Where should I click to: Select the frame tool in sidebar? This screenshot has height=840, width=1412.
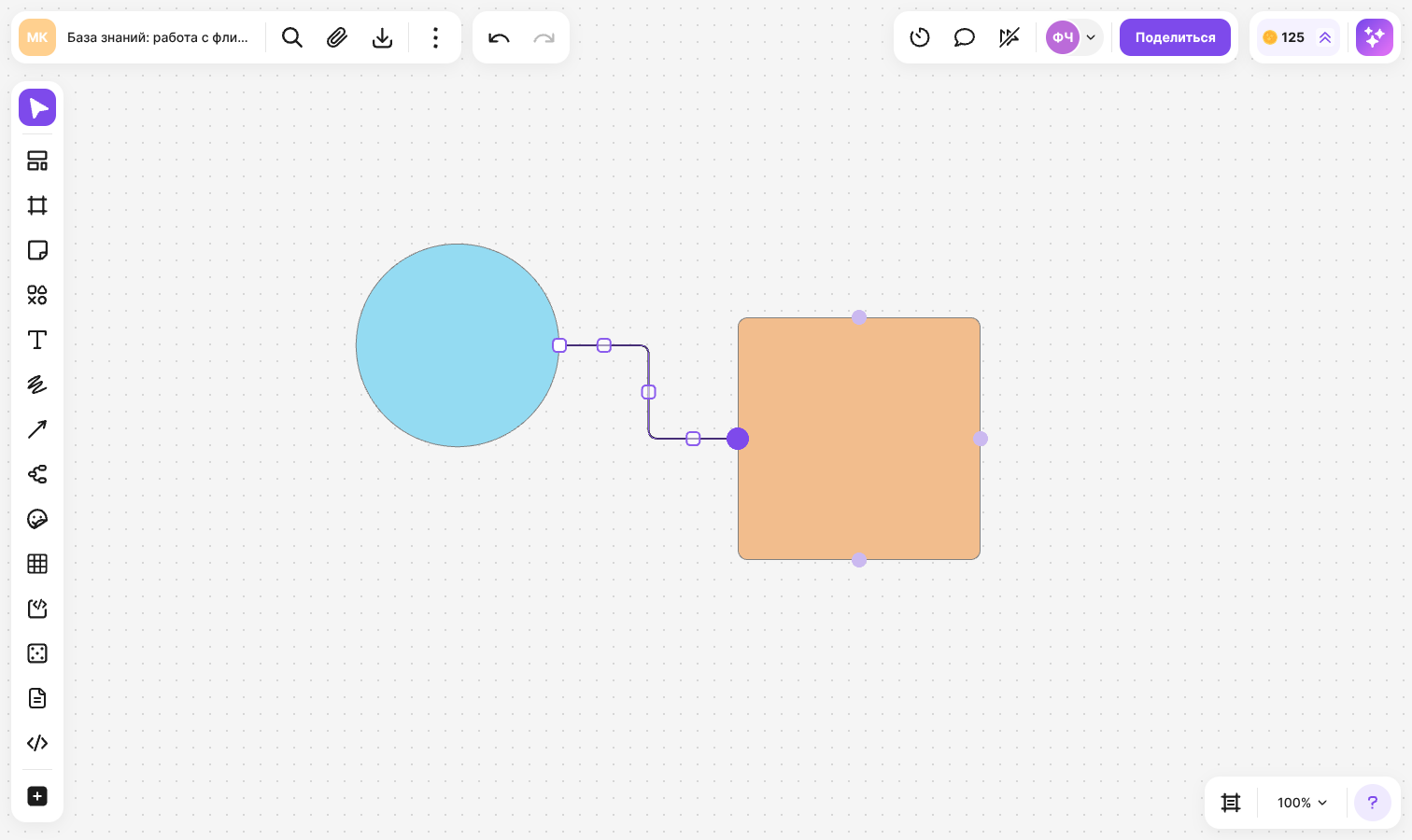click(x=37, y=205)
